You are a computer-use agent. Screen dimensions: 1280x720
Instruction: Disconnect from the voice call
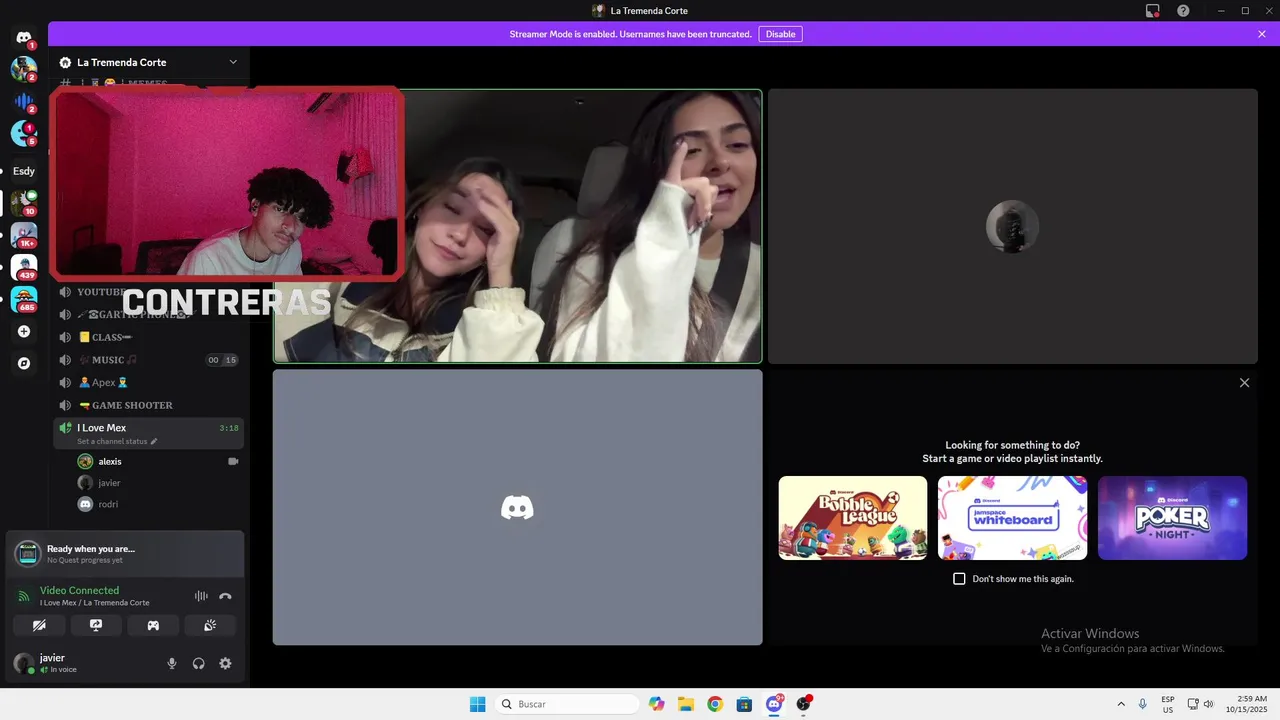click(x=225, y=596)
